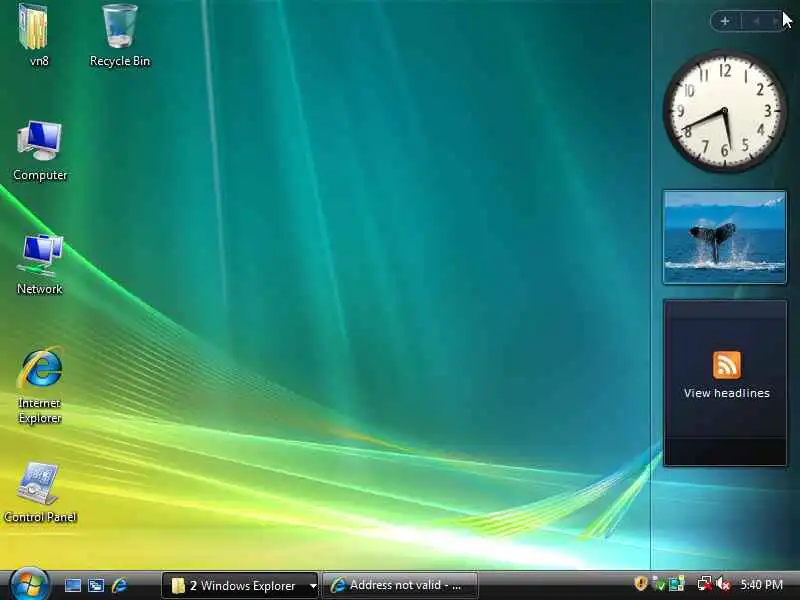
Task: Click the muted volume tray icon
Action: click(723, 584)
